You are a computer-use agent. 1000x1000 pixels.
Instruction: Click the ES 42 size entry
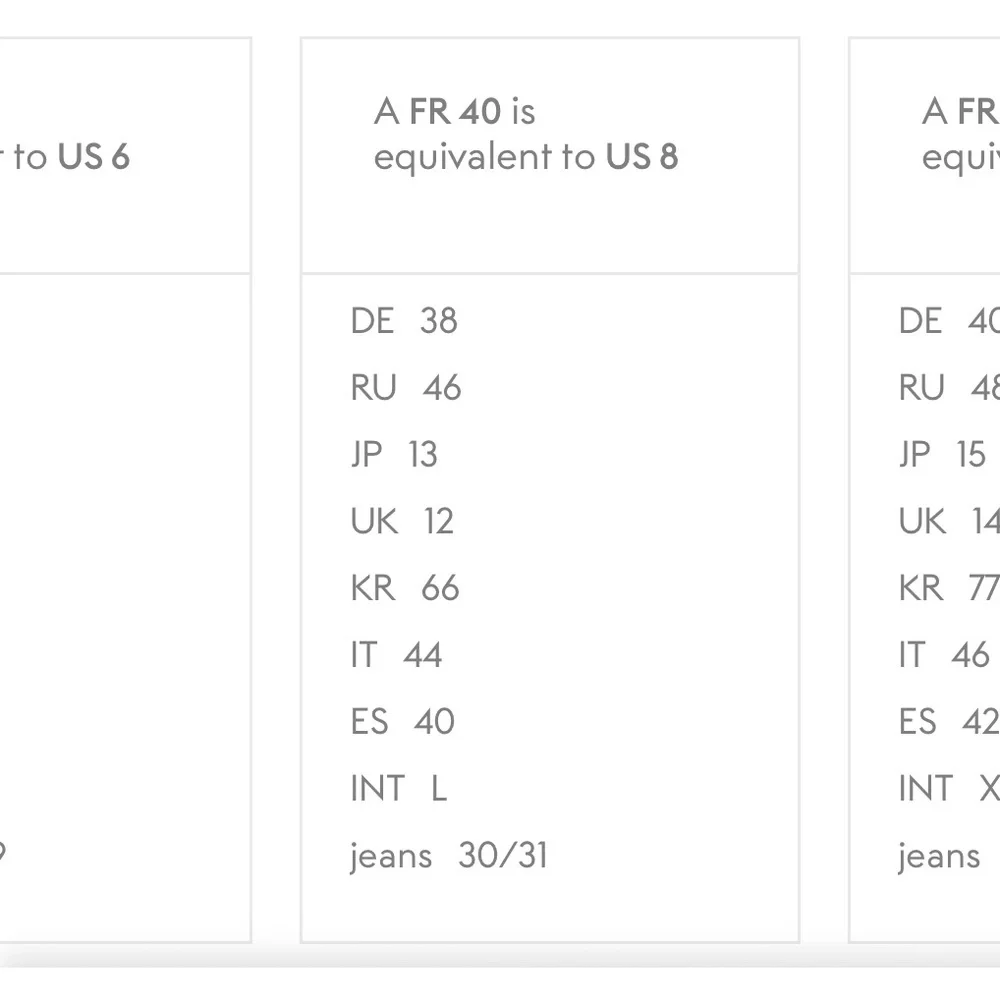(949, 722)
